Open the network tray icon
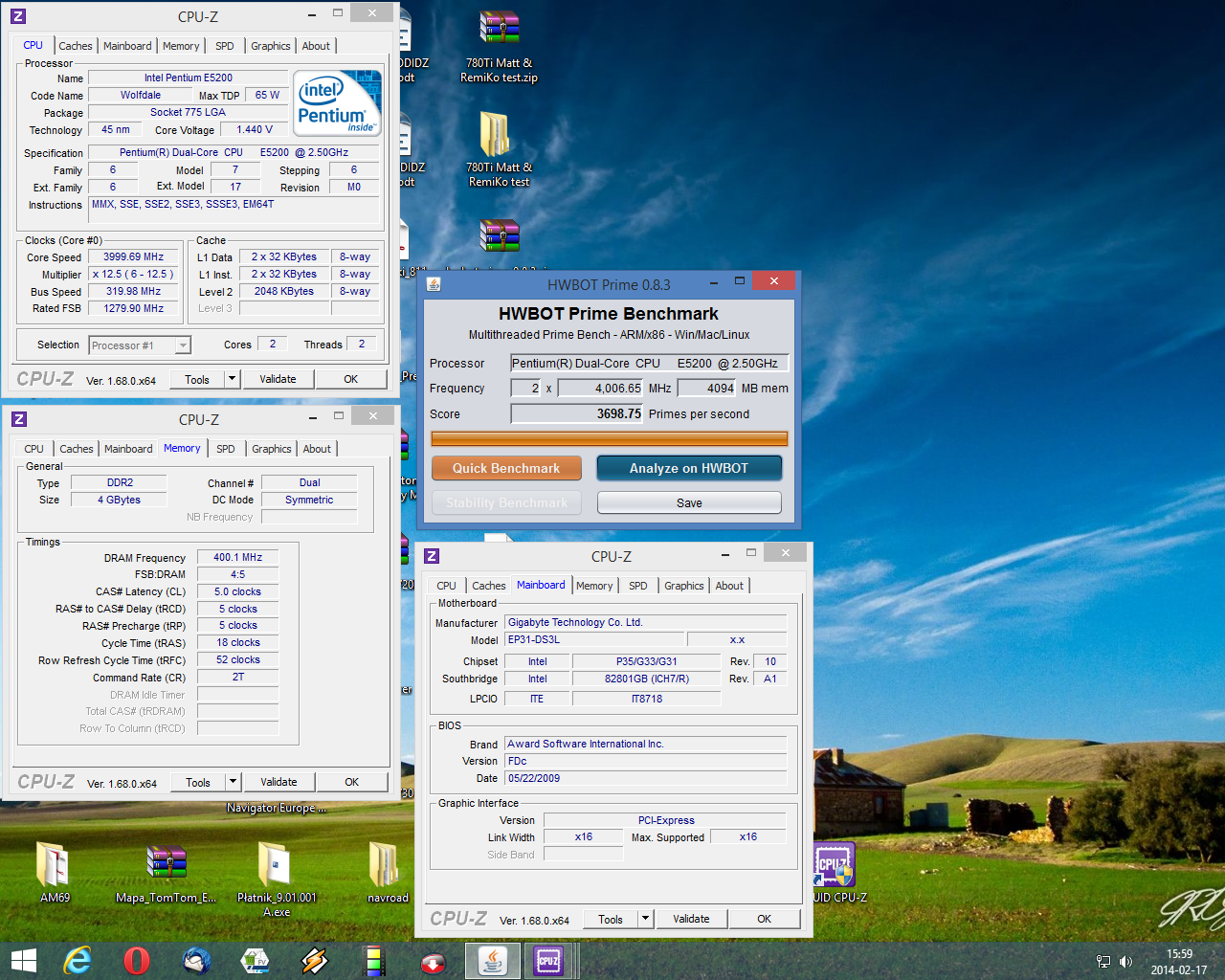1225x980 pixels. coord(1103,962)
